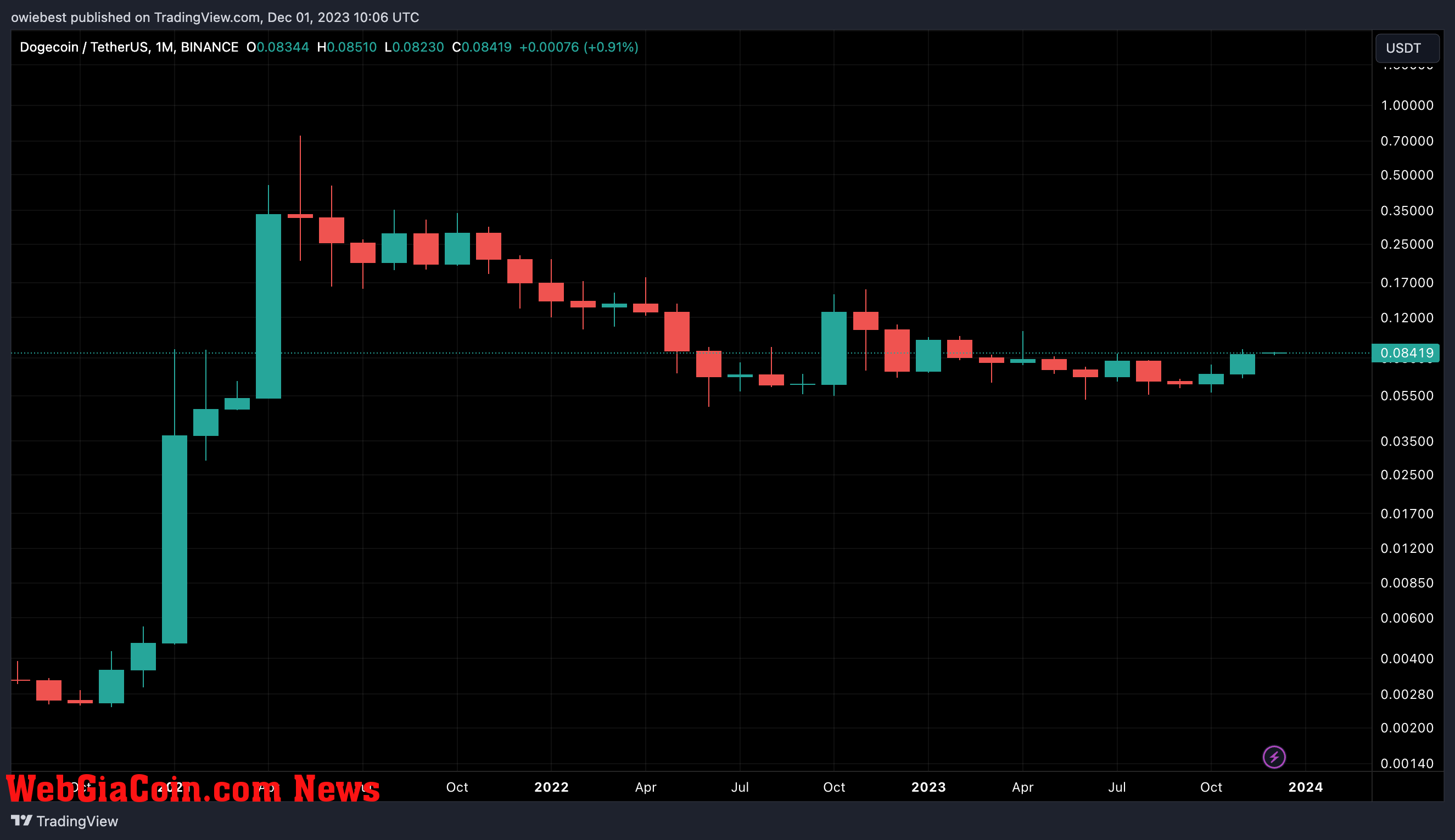Click the published by owiebest header text
This screenshot has height=840, width=1455.
(215, 18)
